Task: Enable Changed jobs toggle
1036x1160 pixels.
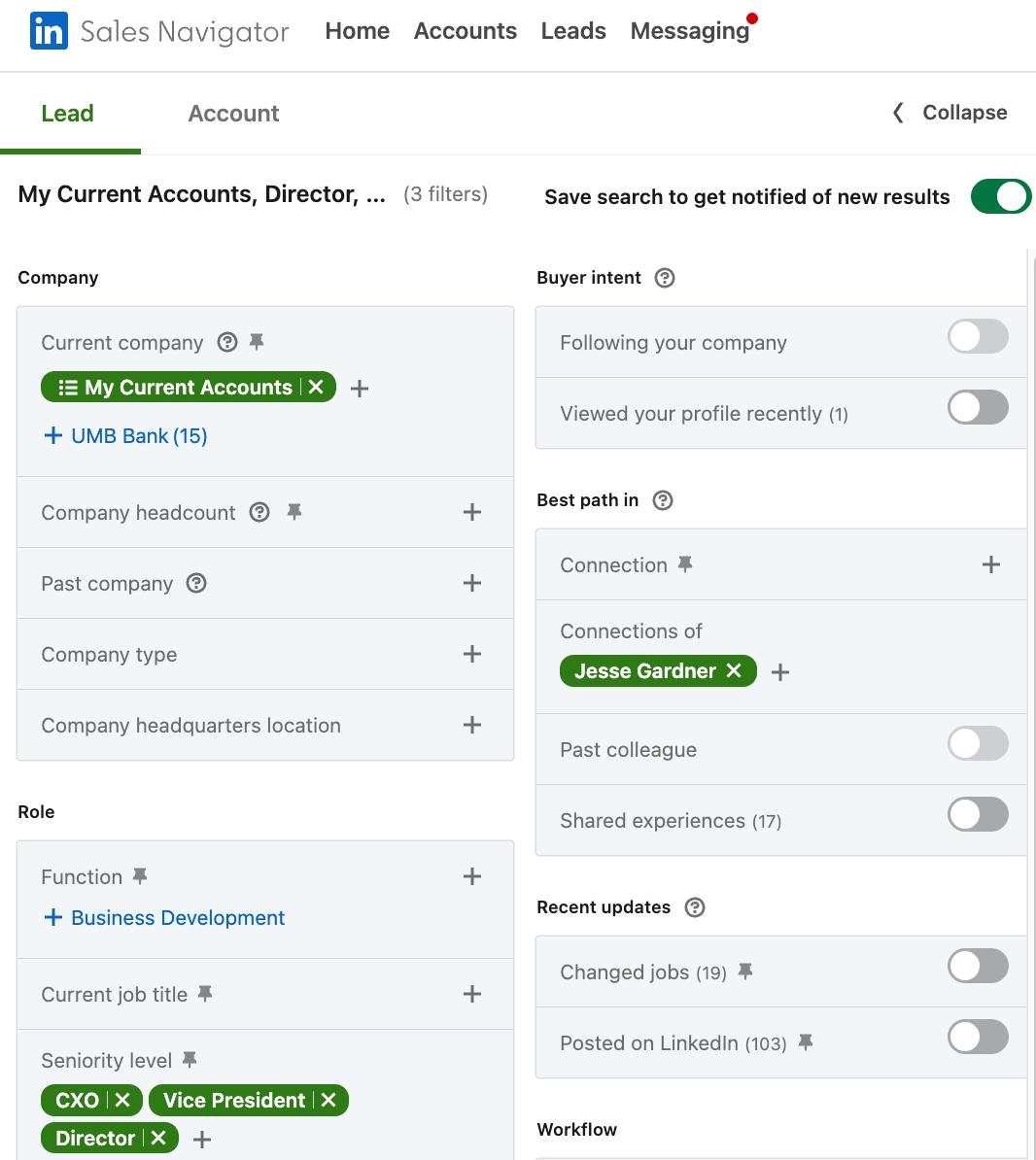Action: 978,966
